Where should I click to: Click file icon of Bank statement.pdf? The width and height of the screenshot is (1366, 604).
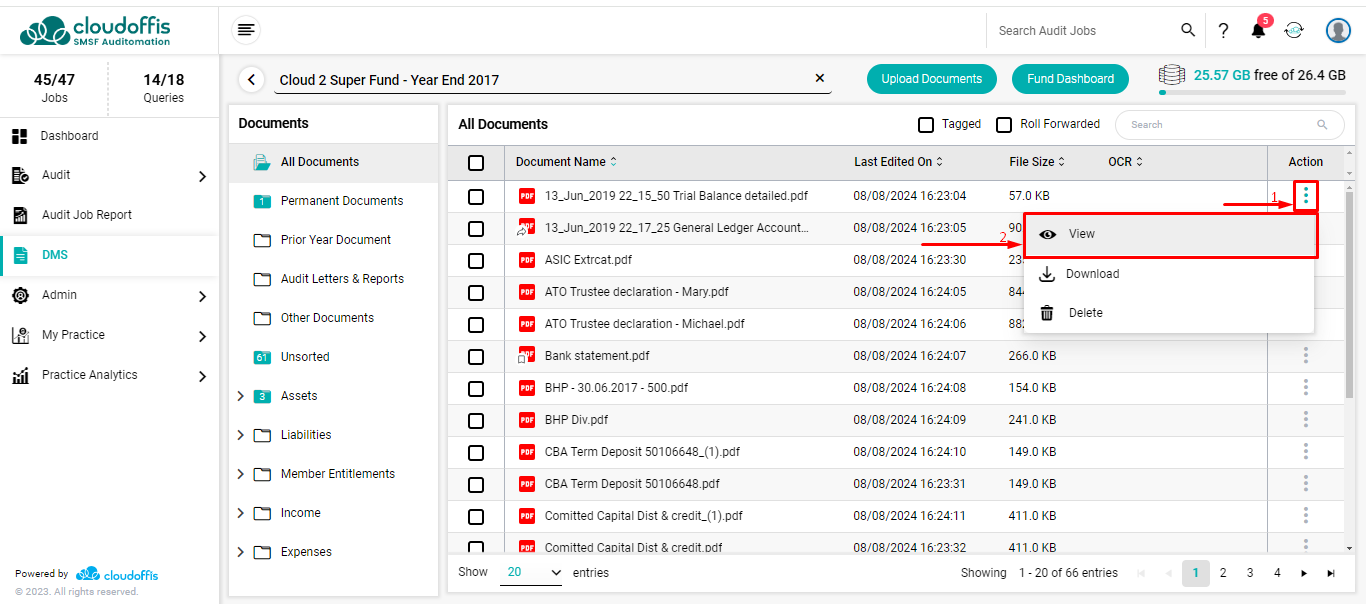click(x=524, y=356)
